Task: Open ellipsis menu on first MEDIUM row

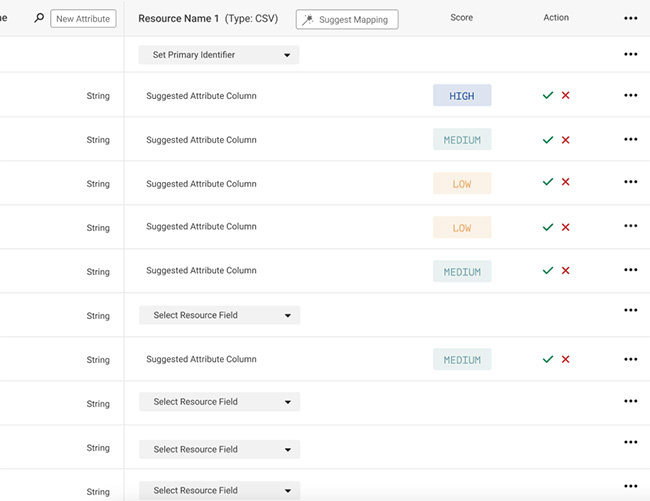Action: click(631, 139)
